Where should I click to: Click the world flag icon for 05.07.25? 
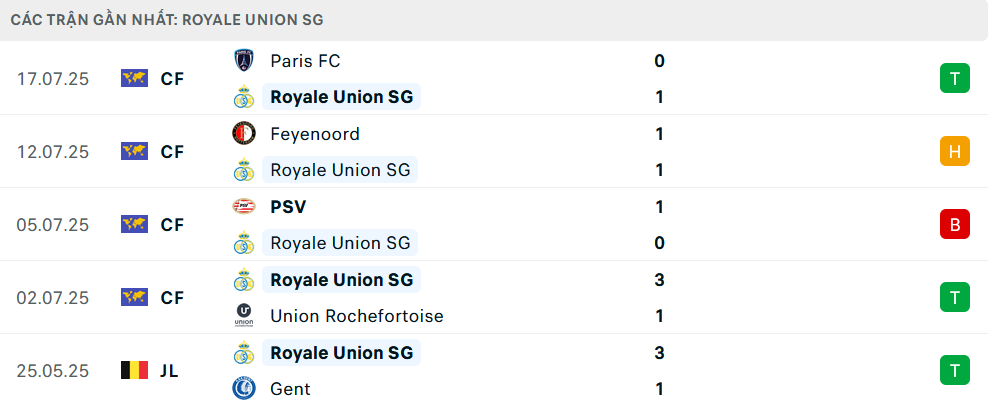click(134, 225)
